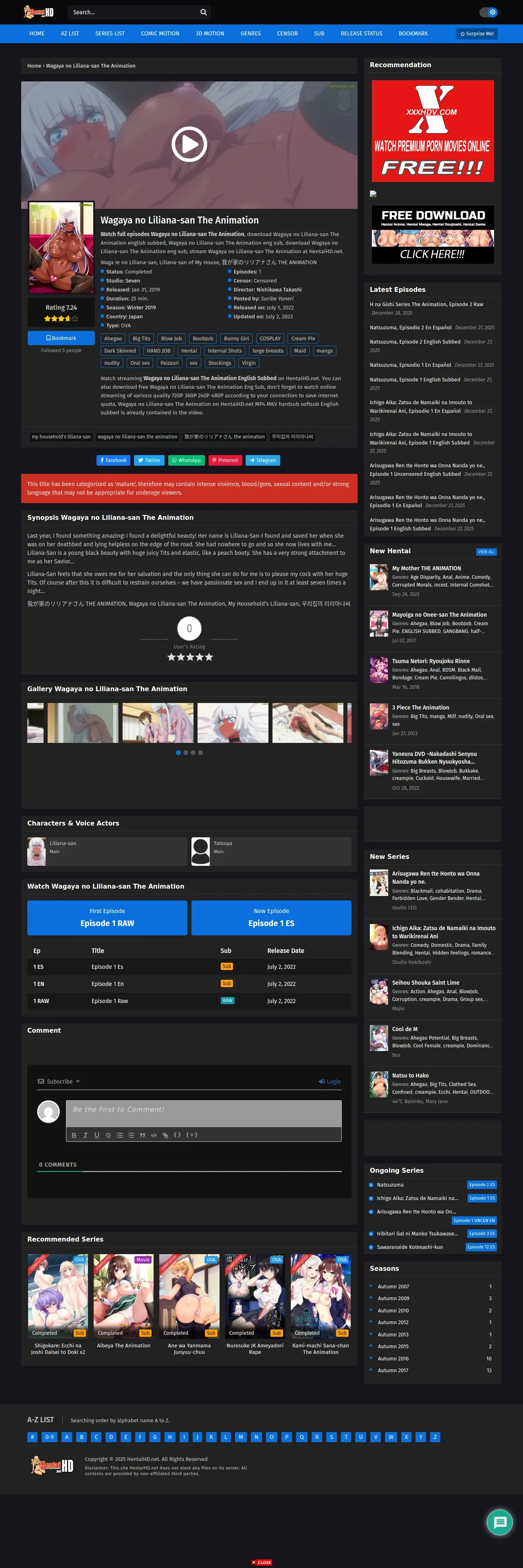Click the curly braces source code icon

[177, 1135]
